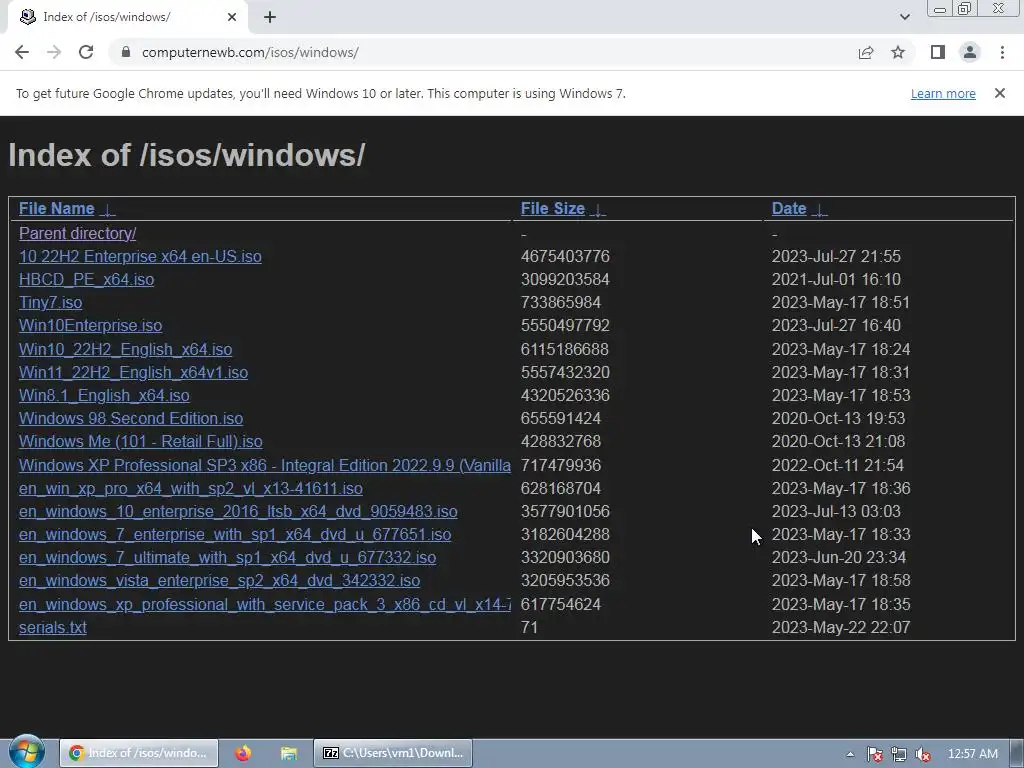Go back to the previous page
Image resolution: width=1024 pixels, height=768 pixels.
point(22,52)
